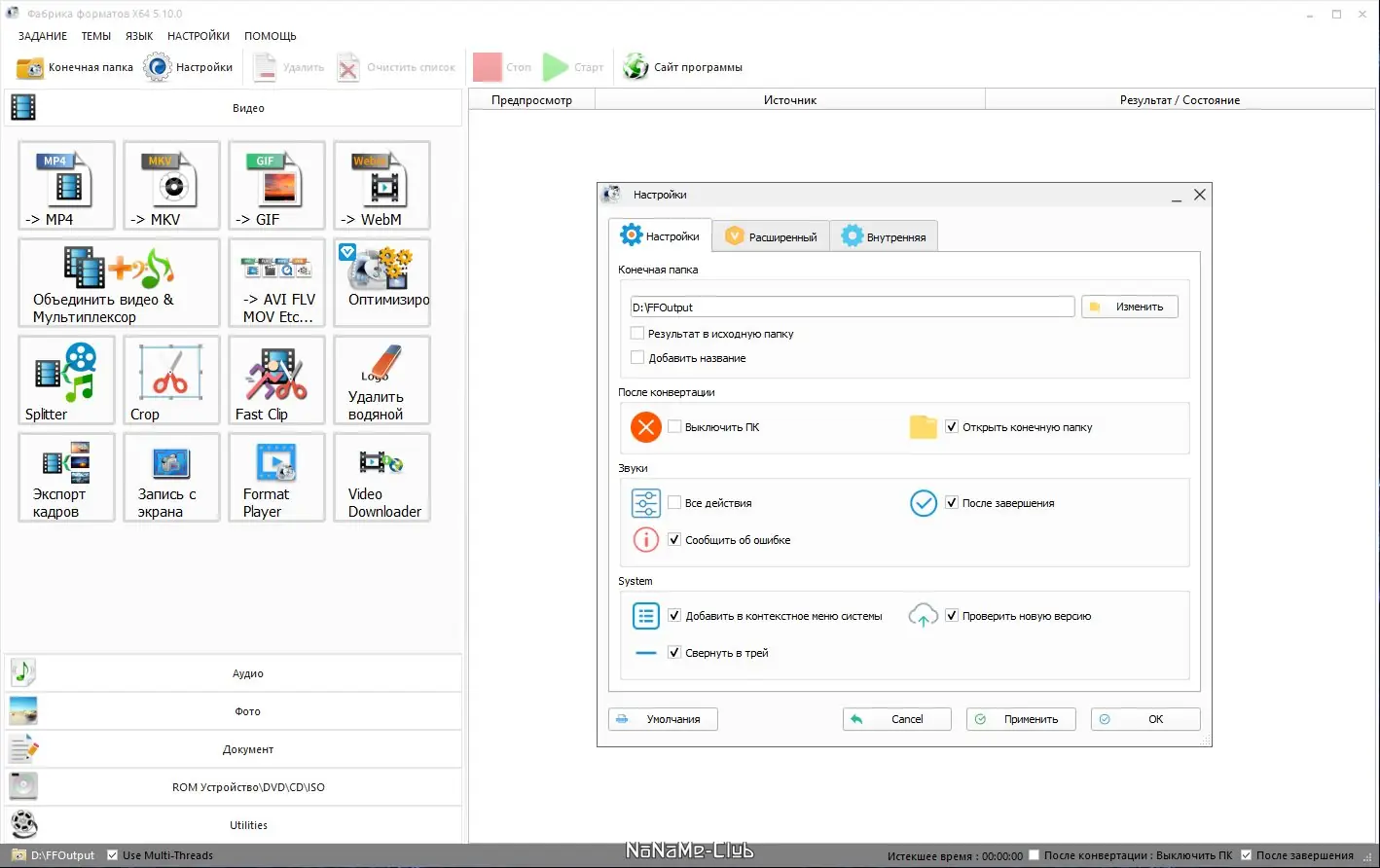Open the -> WebM conversion tool
This screenshot has width=1380, height=868.
[381, 185]
